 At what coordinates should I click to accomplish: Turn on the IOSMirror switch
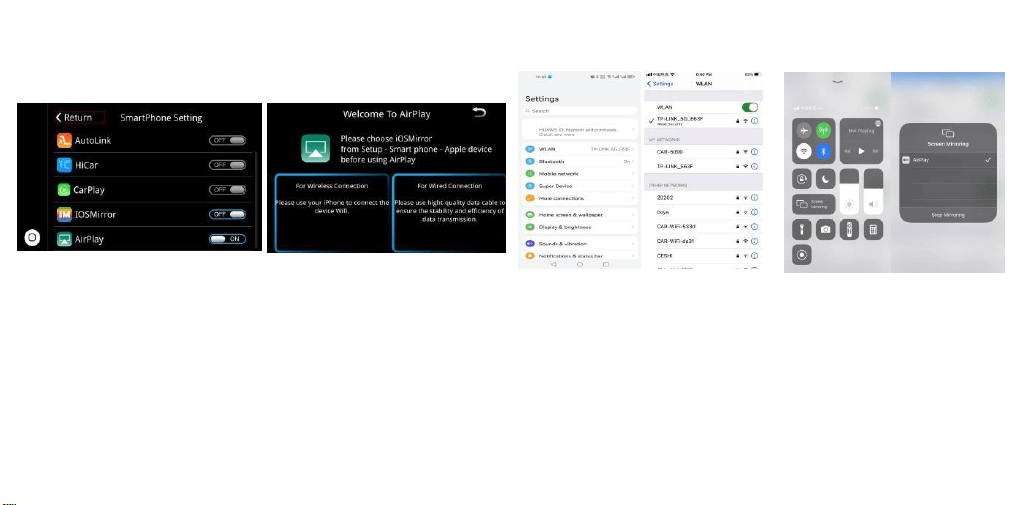pyautogui.click(x=227, y=214)
